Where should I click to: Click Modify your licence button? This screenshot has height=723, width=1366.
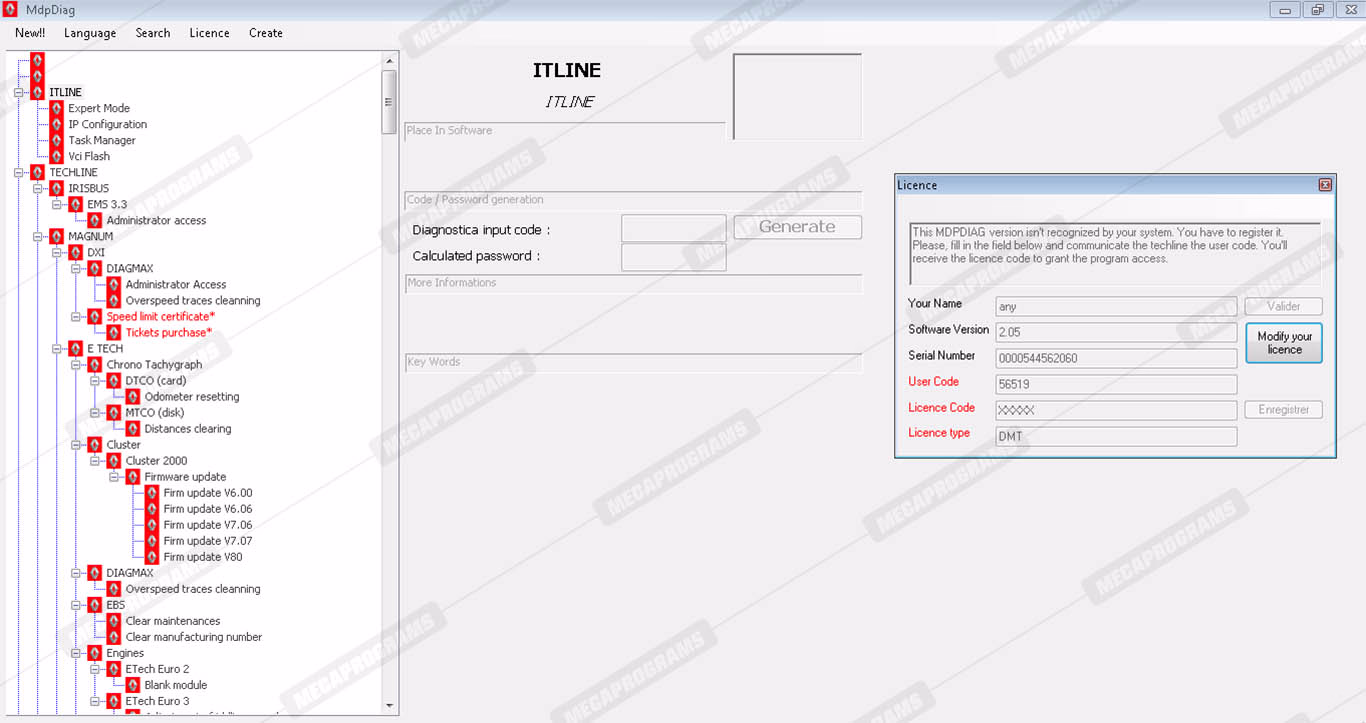1284,343
